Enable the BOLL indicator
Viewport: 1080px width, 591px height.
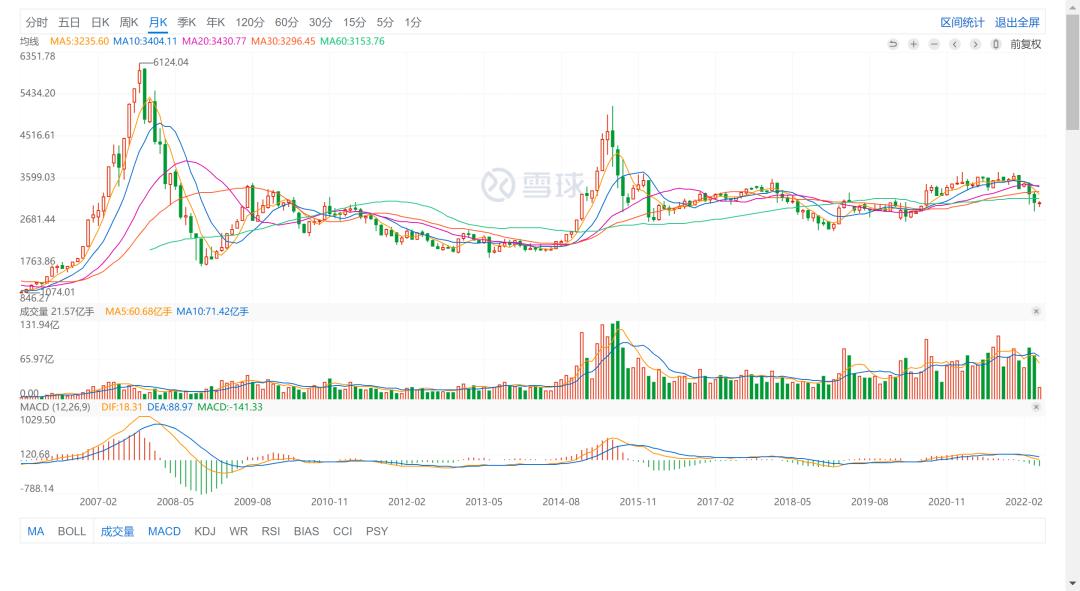(72, 531)
